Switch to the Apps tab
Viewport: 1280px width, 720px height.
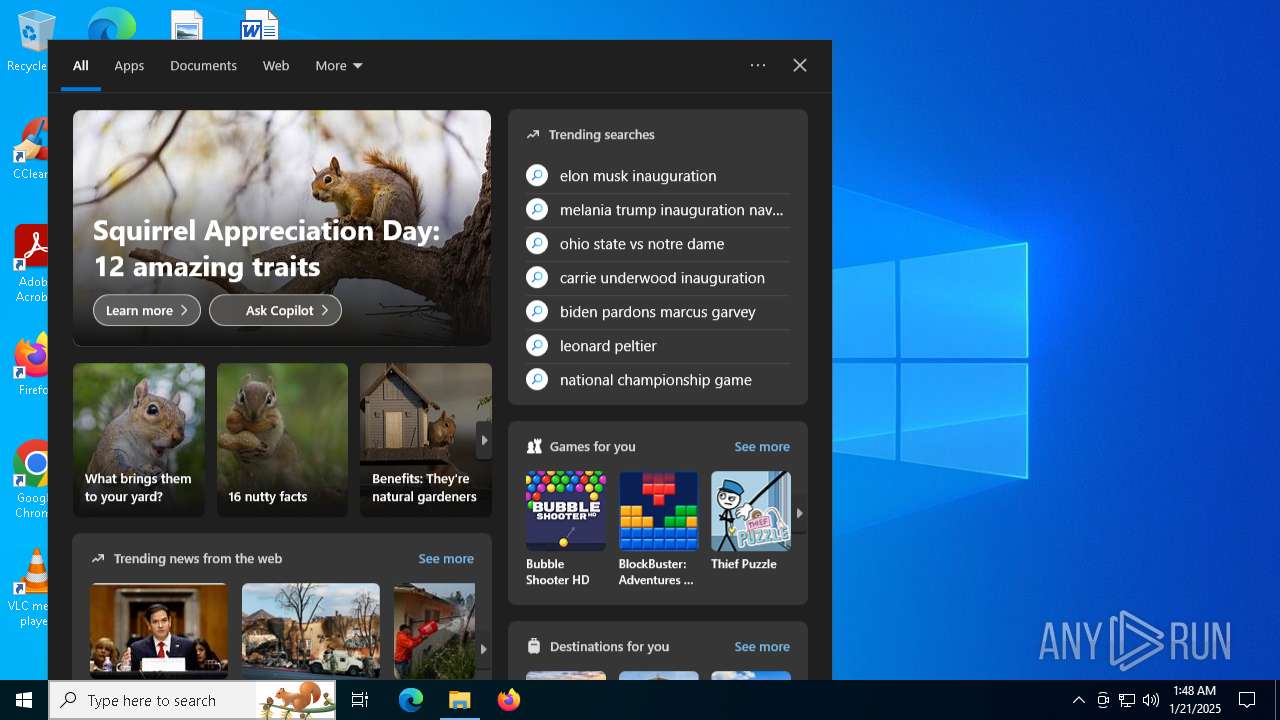(129, 66)
